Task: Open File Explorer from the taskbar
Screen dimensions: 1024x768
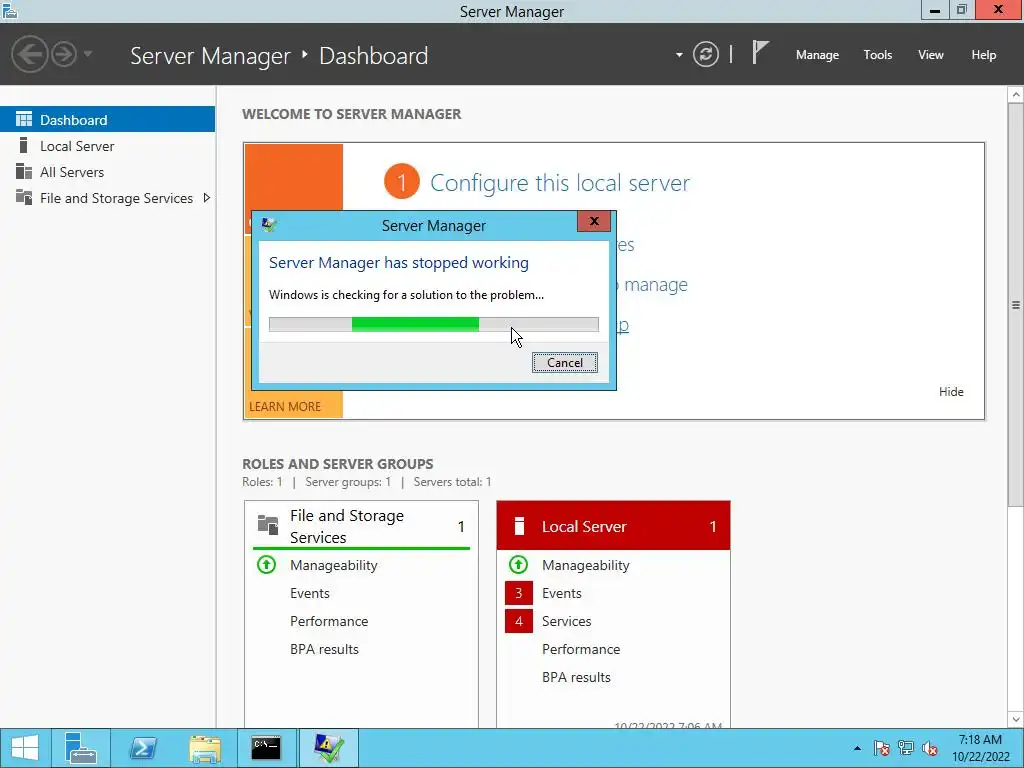Action: (x=204, y=748)
